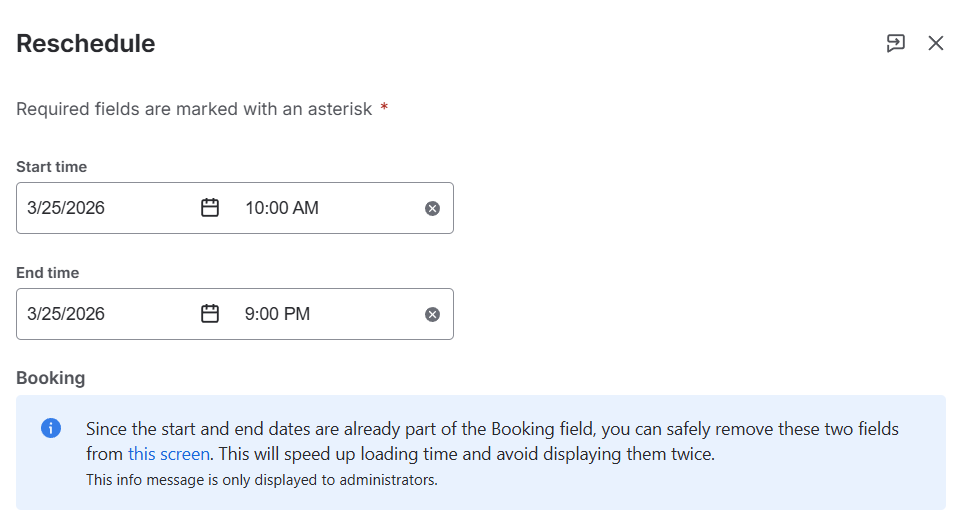Clear the Start time value
The image size is (967, 528).
click(x=432, y=208)
